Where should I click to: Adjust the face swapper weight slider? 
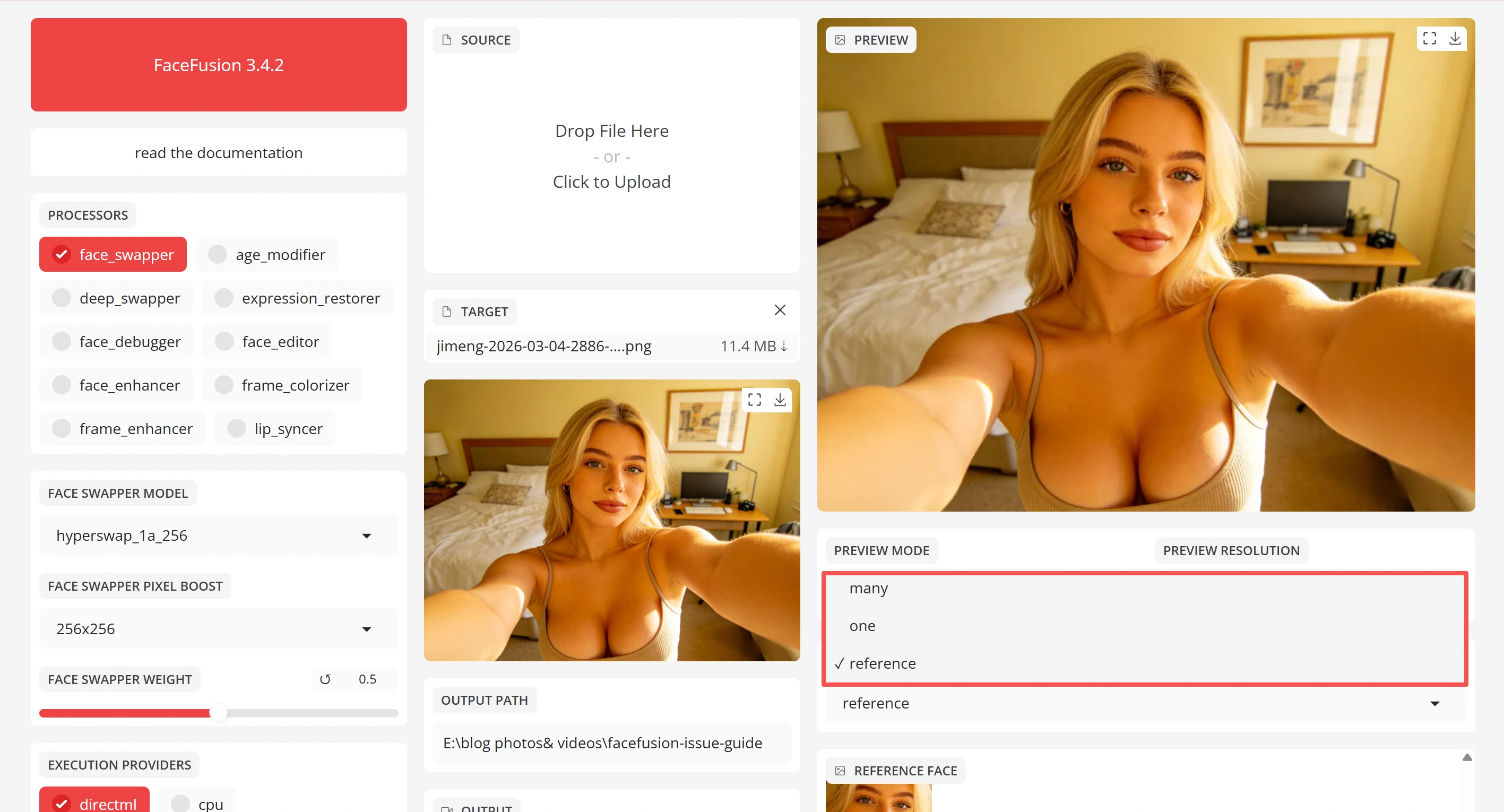pyautogui.click(x=218, y=713)
